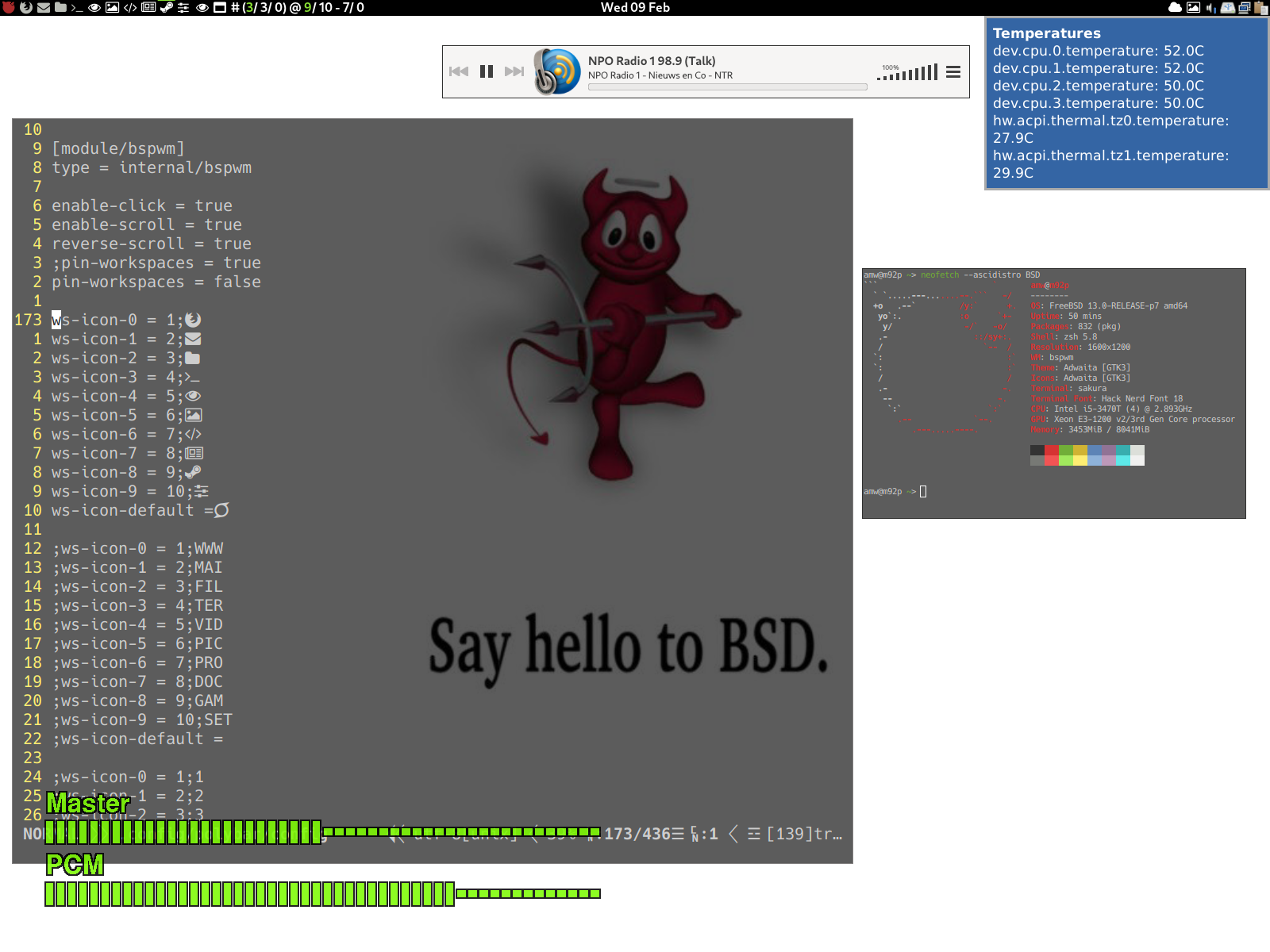Screen dimensions: 1270x952
Task: Switch to the Steam games workspace icon
Action: (x=166, y=7)
